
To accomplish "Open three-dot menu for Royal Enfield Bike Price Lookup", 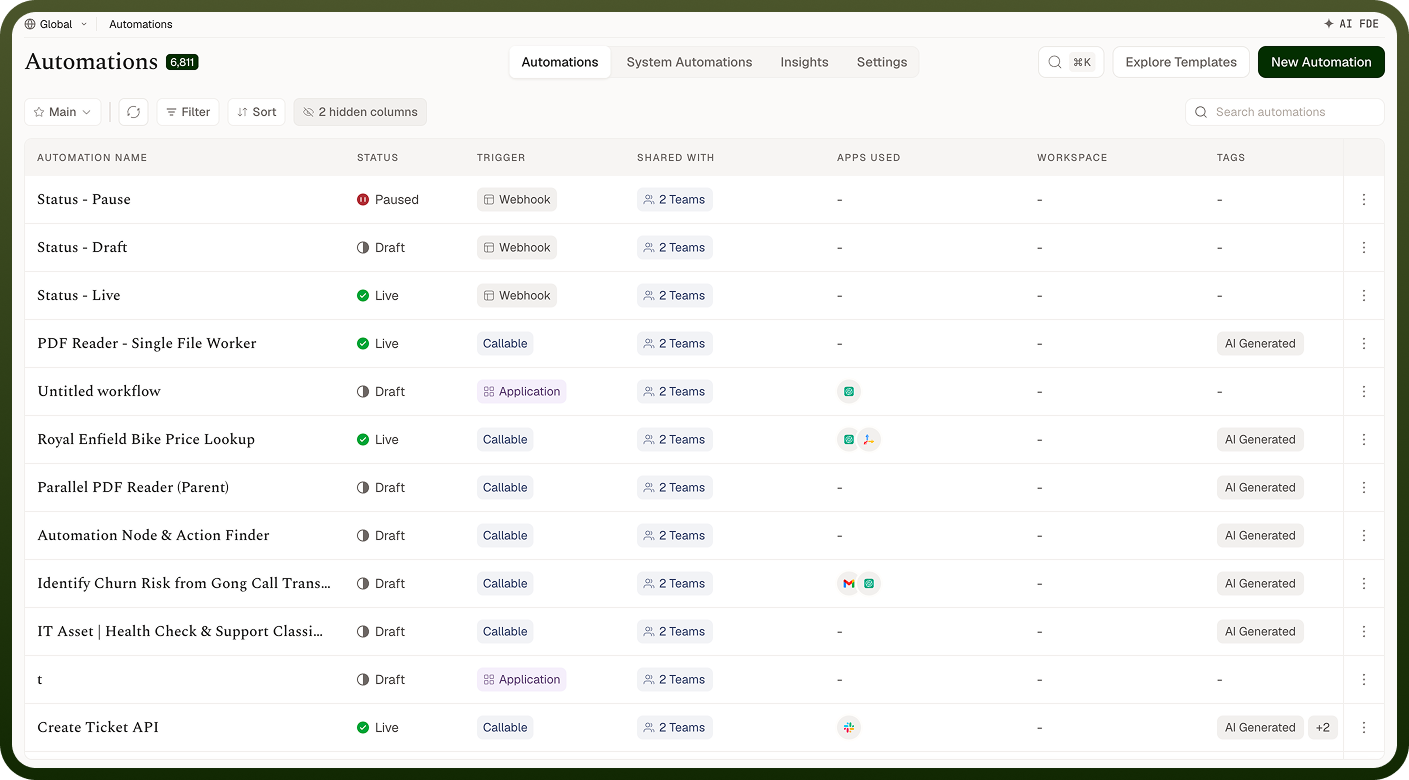I will tap(1364, 440).
